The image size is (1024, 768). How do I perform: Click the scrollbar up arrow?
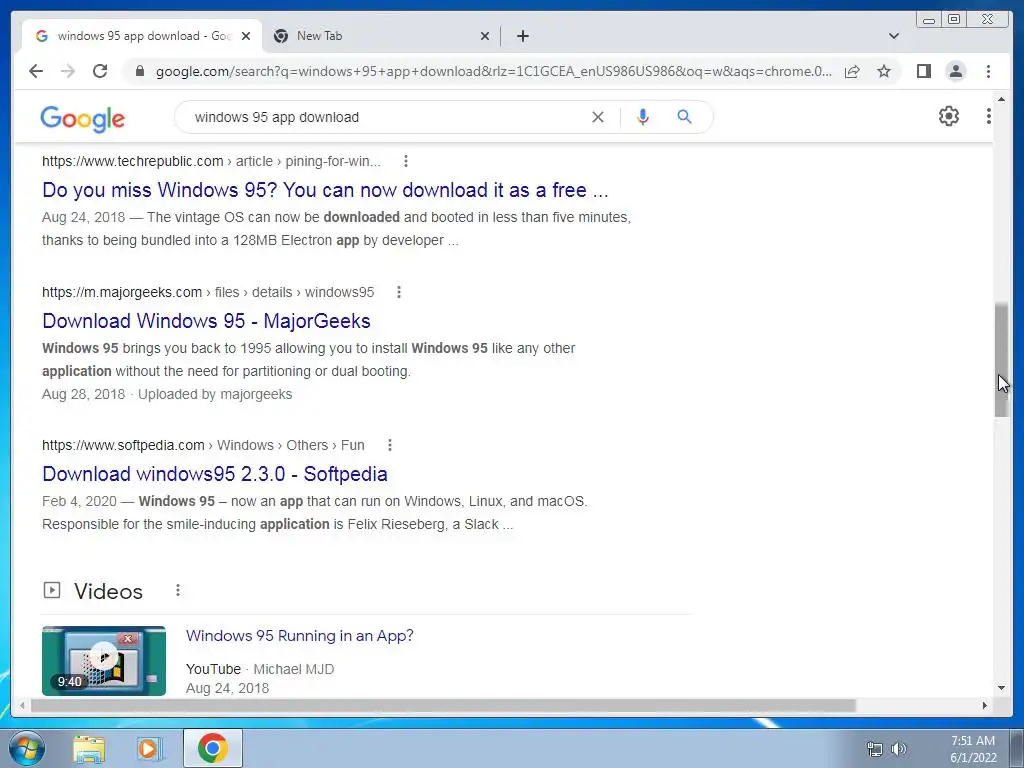coord(1001,99)
